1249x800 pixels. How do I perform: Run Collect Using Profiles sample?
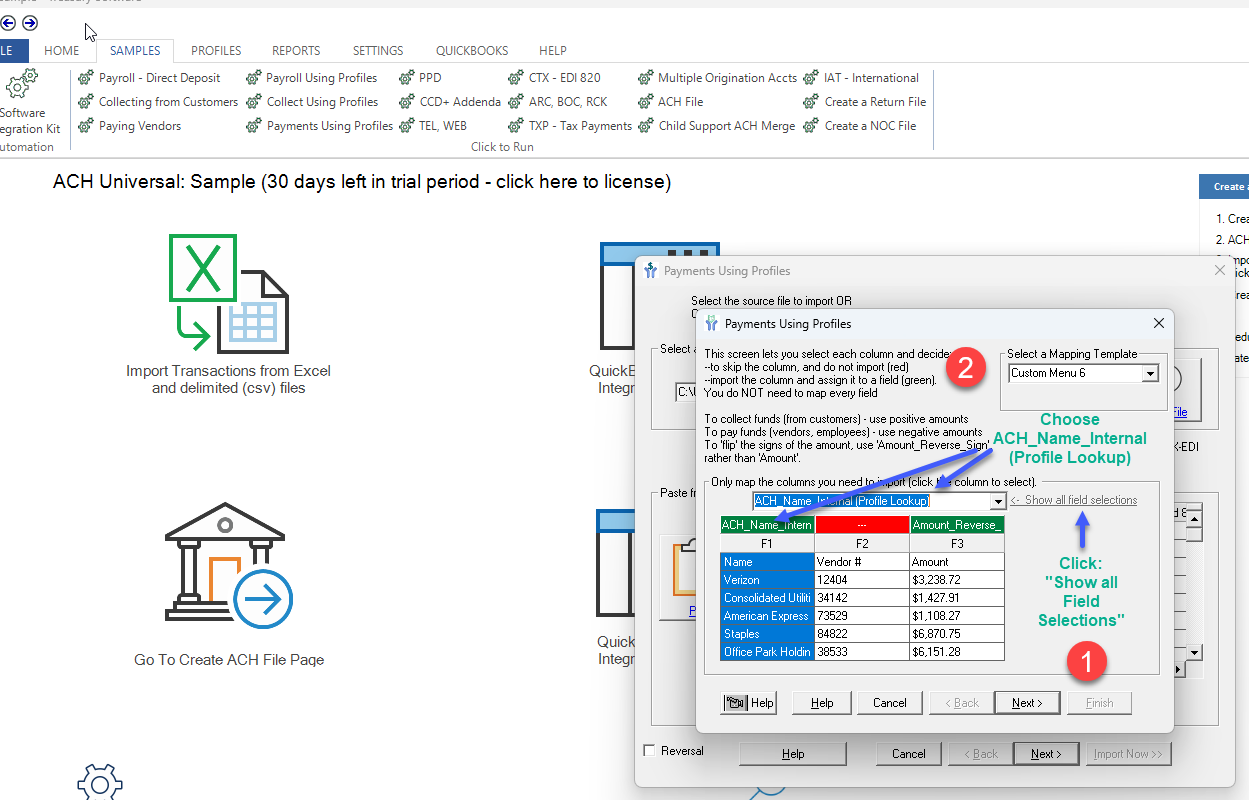tap(312, 102)
